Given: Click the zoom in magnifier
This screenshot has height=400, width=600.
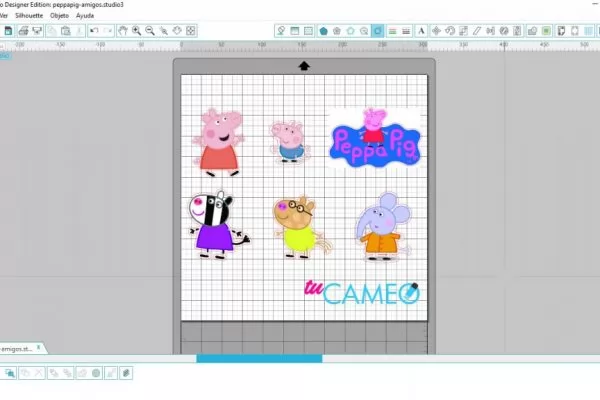Looking at the screenshot, I should click(x=136, y=31).
